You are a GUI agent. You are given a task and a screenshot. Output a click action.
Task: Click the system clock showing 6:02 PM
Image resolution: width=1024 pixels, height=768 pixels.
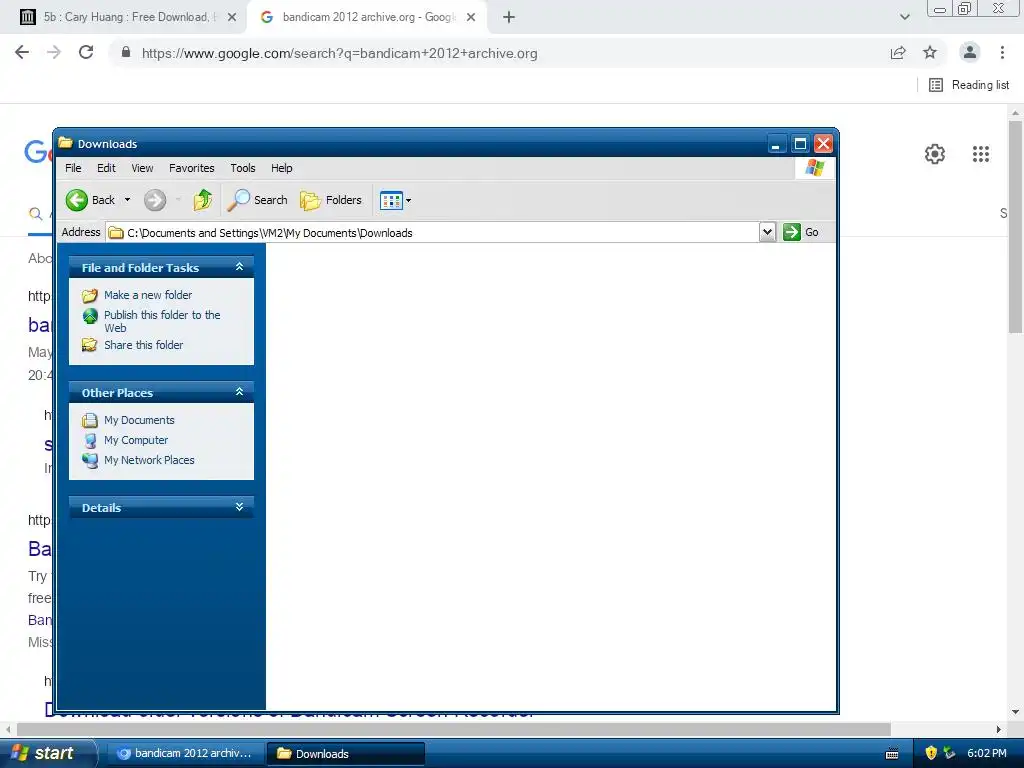[x=987, y=753]
